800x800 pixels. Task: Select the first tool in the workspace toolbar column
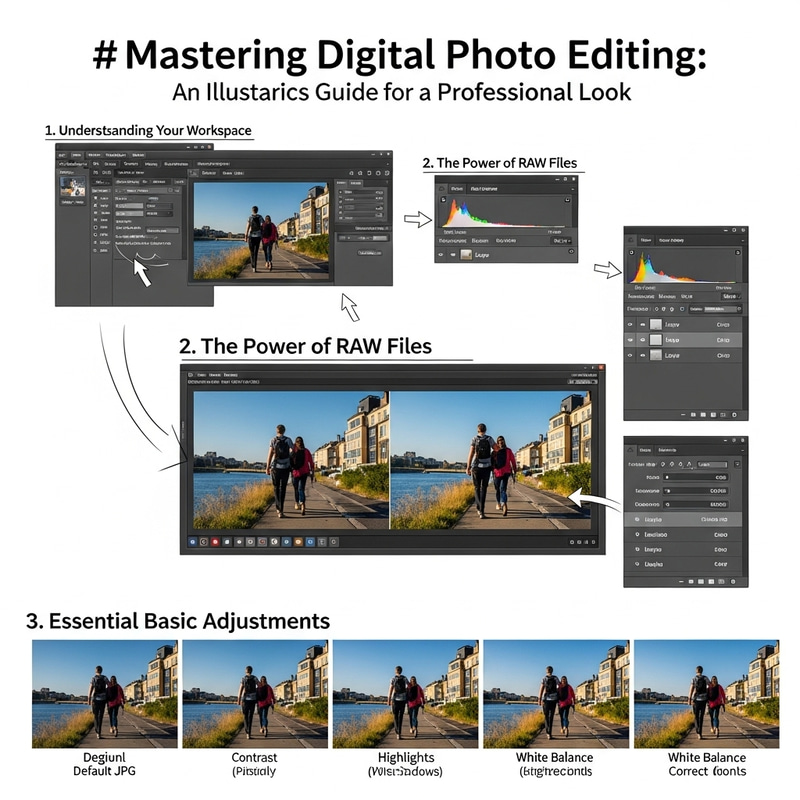pyautogui.click(x=95, y=198)
